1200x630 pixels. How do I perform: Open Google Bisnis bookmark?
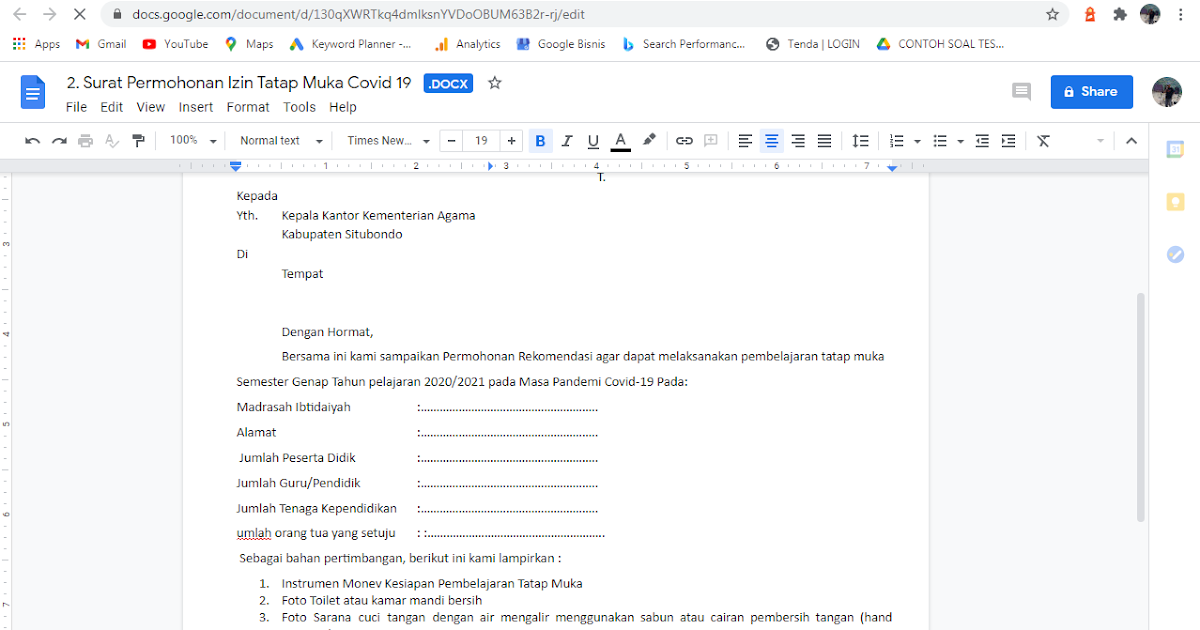point(561,44)
